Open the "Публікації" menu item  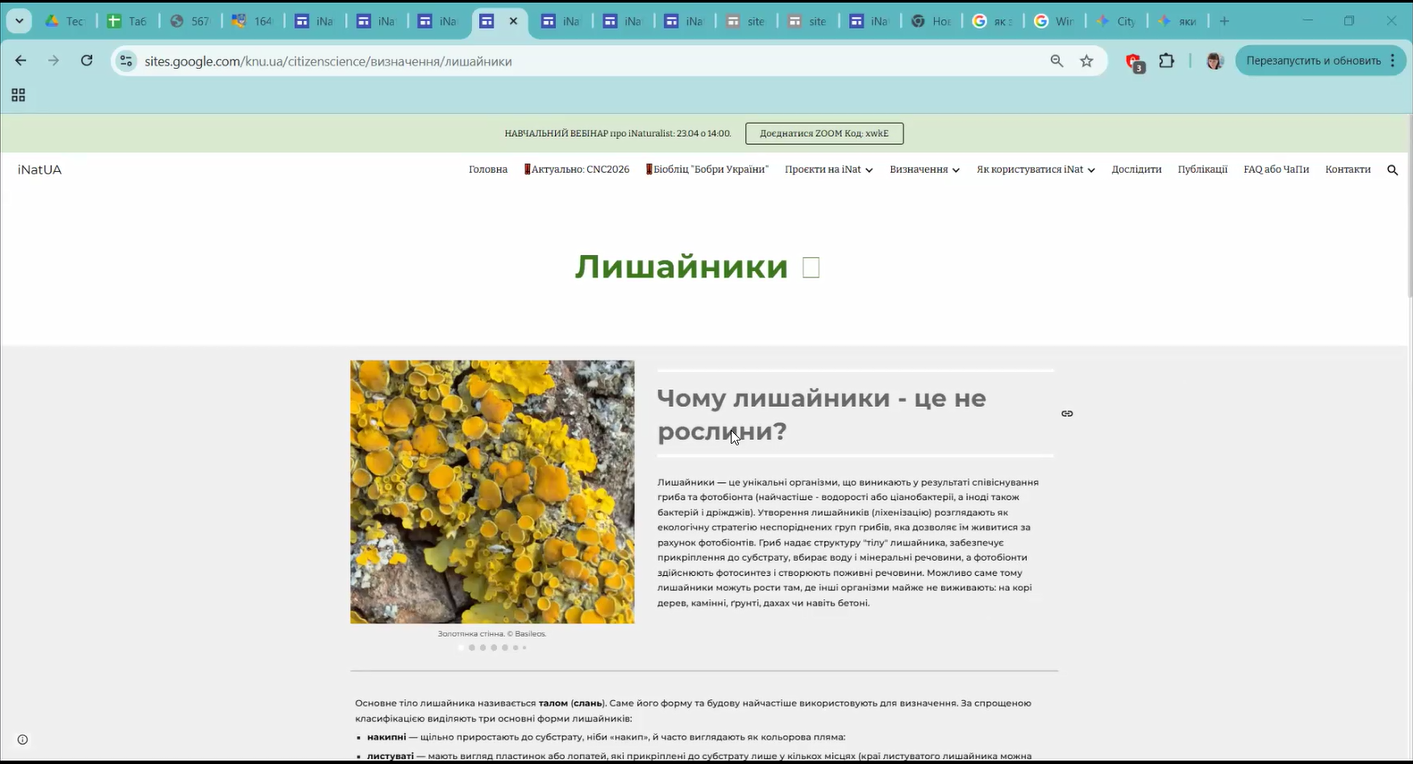click(1202, 170)
